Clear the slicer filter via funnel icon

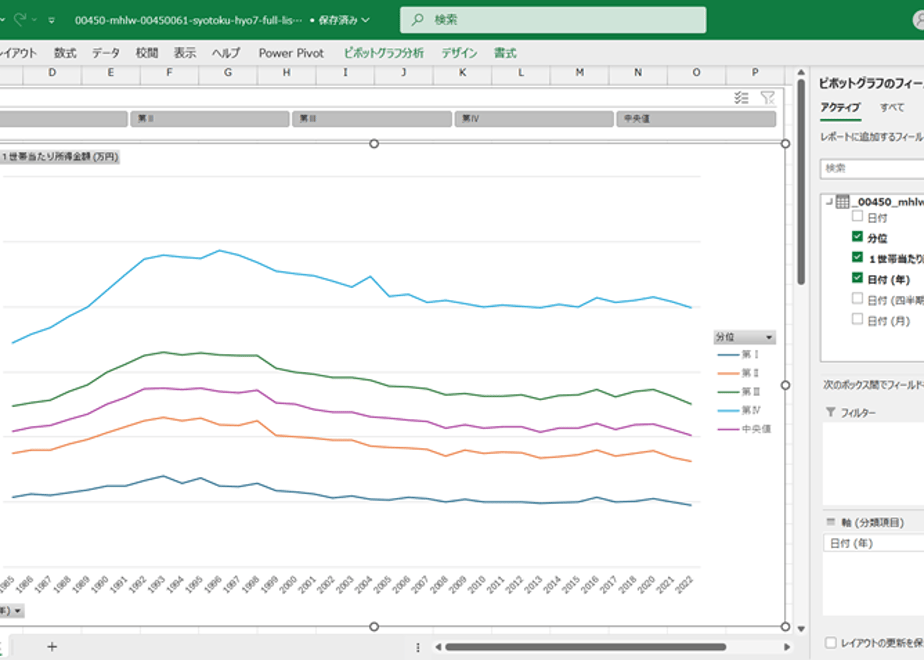pos(767,98)
